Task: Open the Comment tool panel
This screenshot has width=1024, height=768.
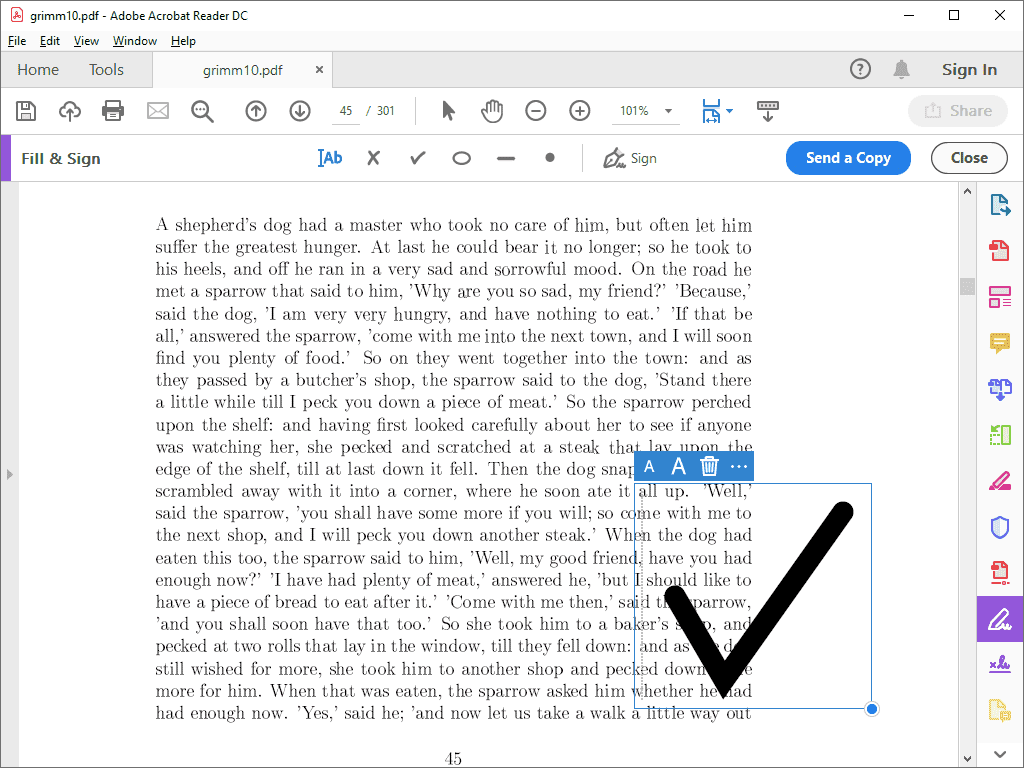Action: (1000, 344)
